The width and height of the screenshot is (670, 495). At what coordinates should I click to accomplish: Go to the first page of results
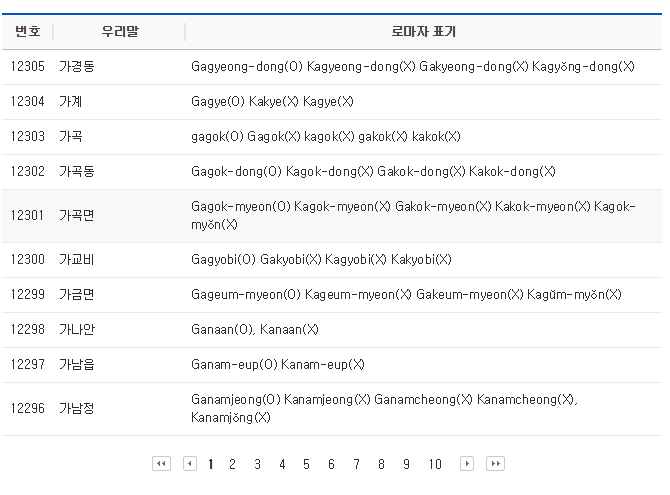161,464
